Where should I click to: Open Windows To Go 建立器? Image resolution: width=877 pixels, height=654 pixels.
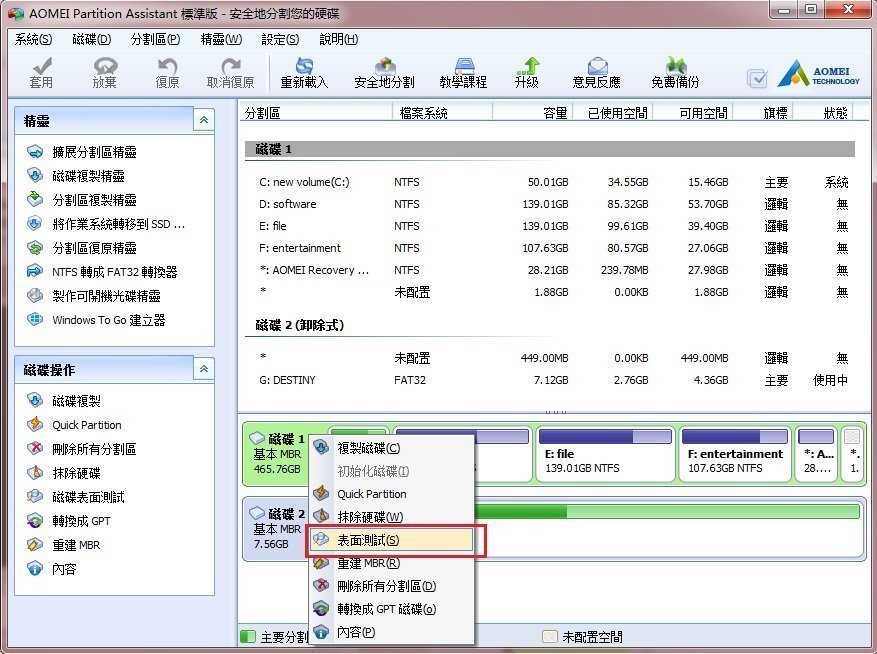(x=96, y=320)
